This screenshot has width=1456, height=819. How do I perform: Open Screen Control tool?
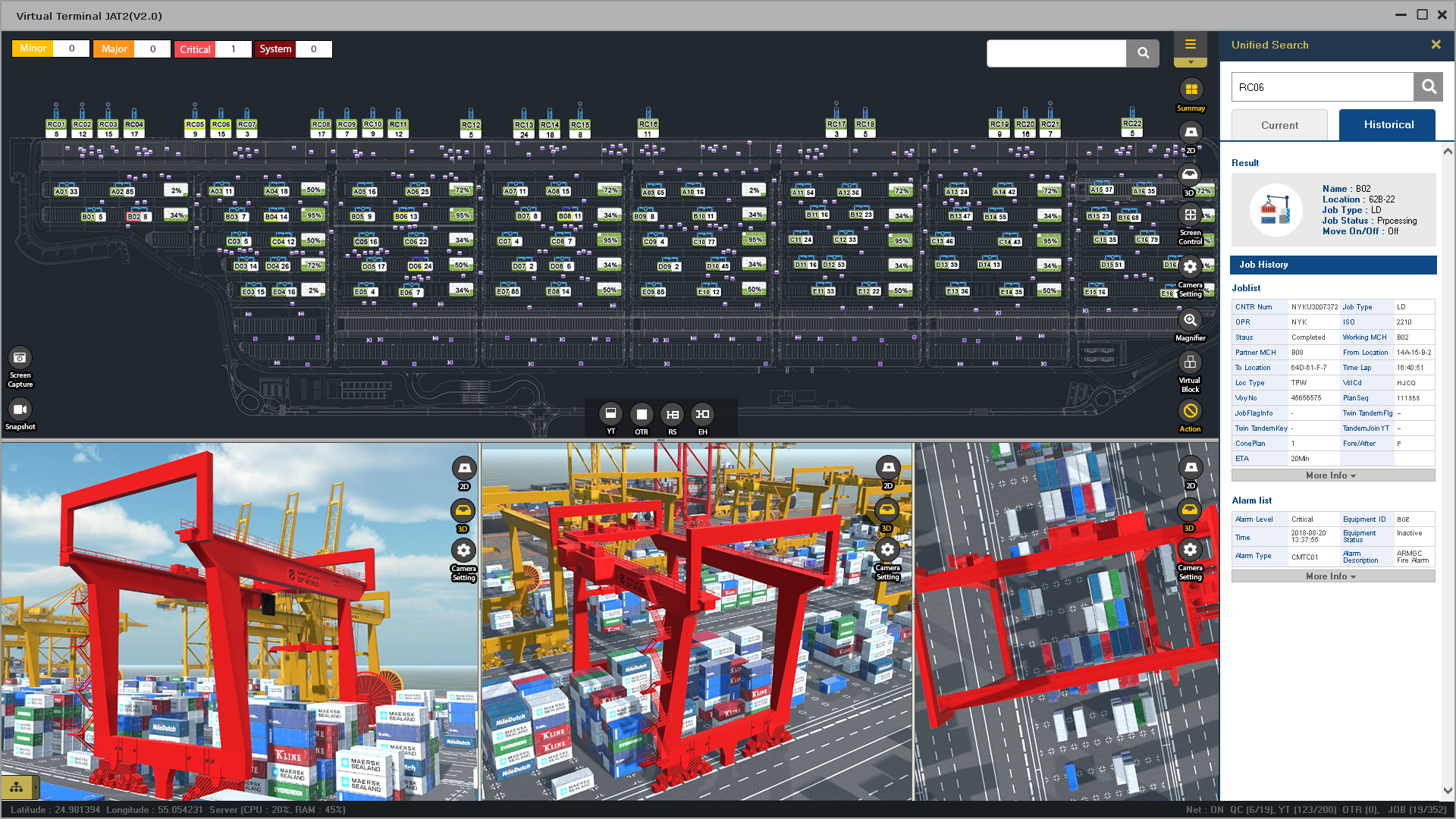(x=1190, y=215)
